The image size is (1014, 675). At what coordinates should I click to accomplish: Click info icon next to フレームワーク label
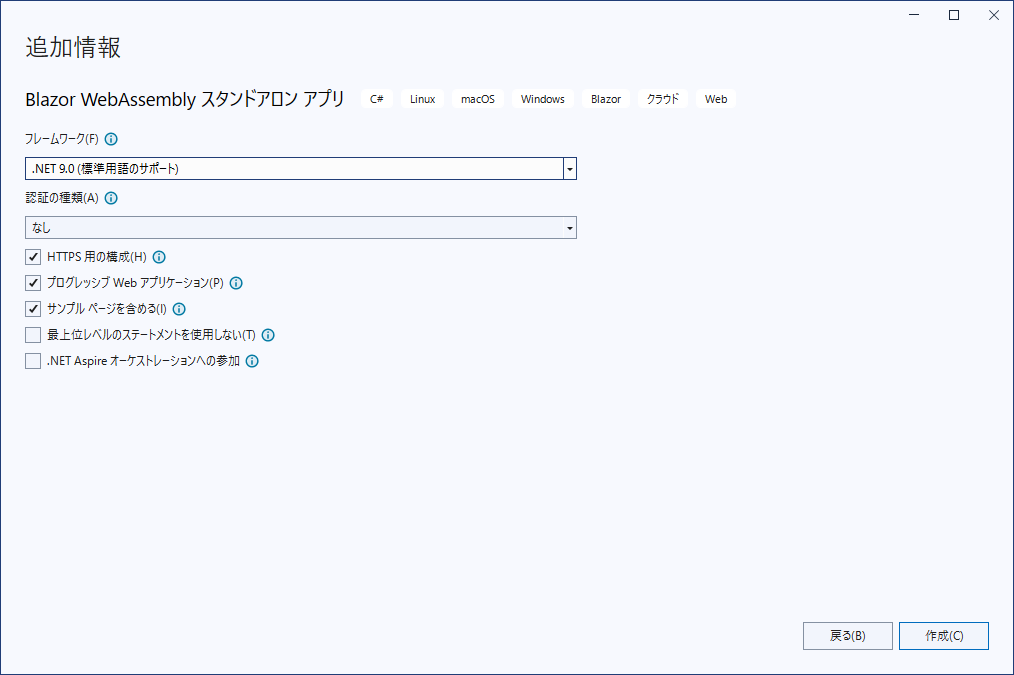click(111, 139)
